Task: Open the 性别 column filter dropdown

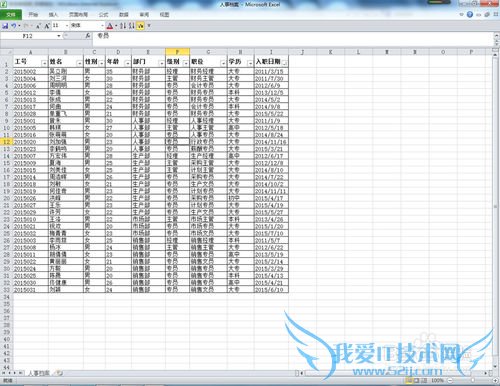Action: (101, 63)
